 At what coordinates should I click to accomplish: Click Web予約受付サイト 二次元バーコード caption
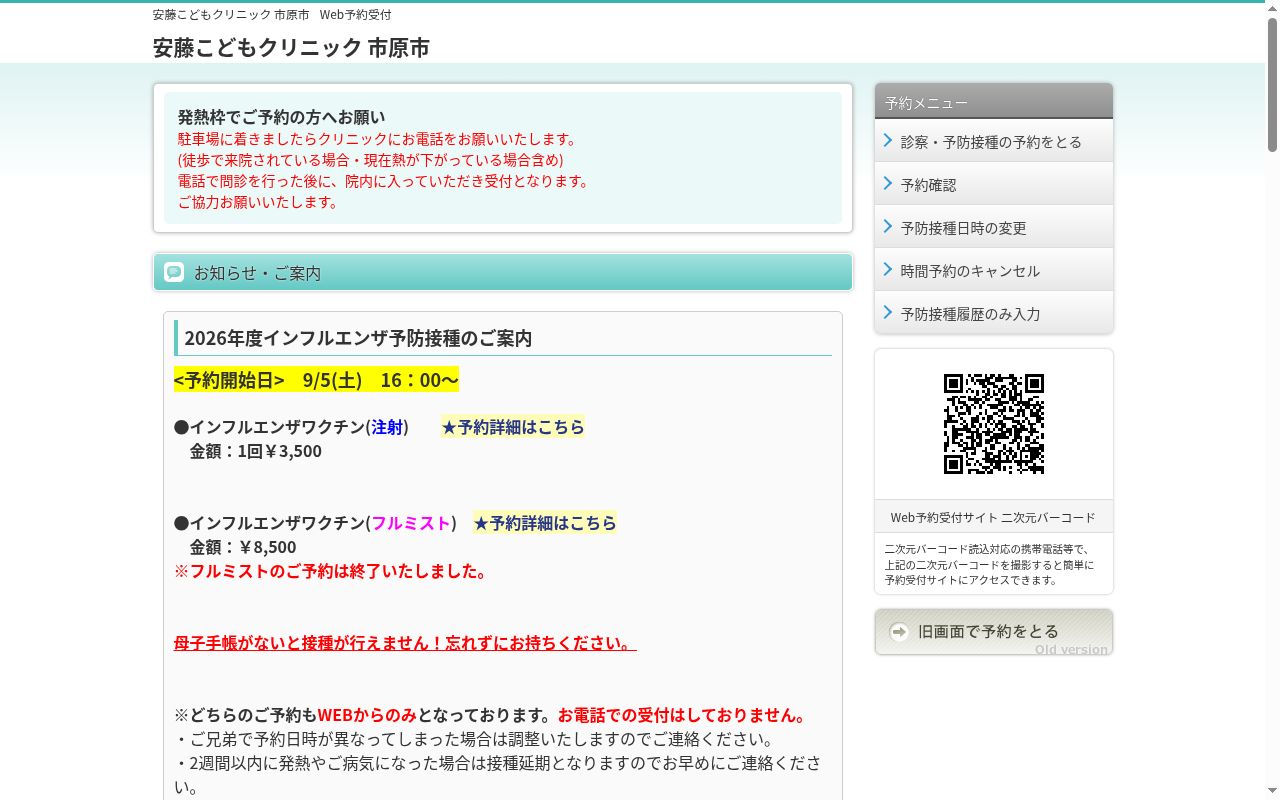click(x=993, y=517)
